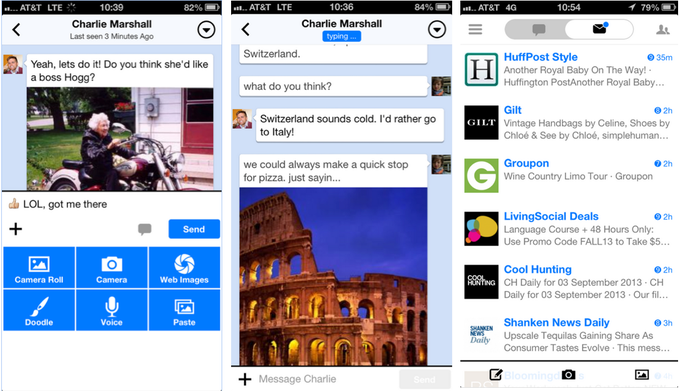The height and width of the screenshot is (391, 680).
Task: Open the Camera Roll option
Action: click(39, 267)
